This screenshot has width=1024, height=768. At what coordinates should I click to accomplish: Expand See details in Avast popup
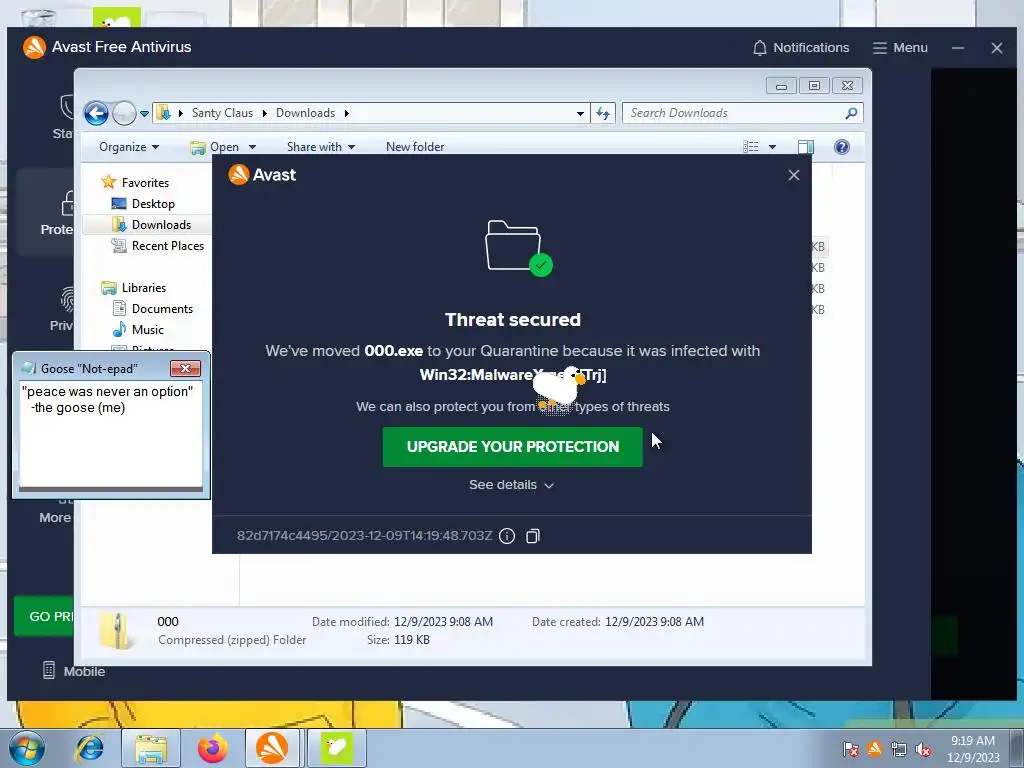[x=511, y=485]
